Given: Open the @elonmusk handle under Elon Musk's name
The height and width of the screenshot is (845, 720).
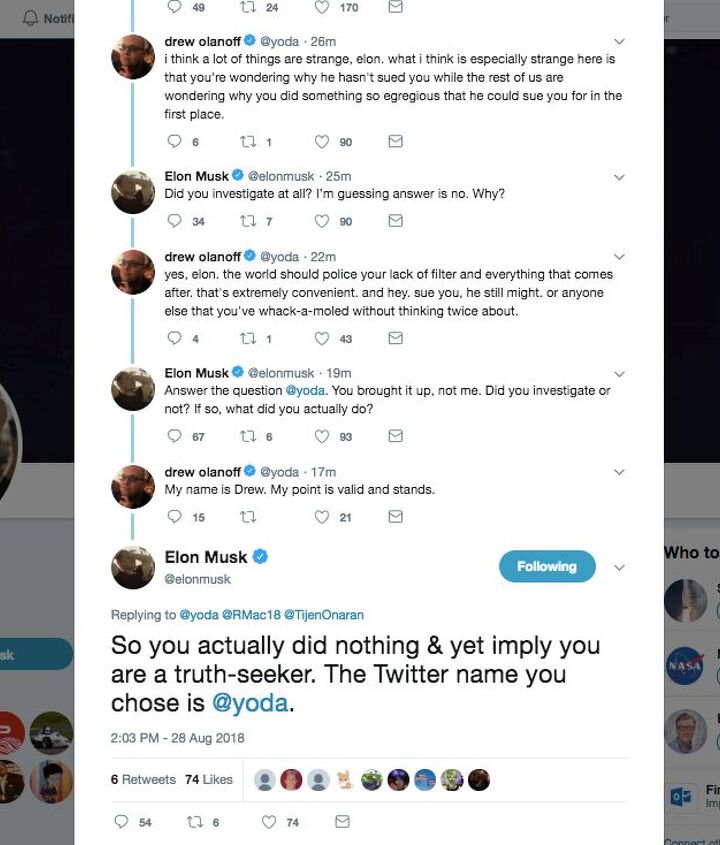Looking at the screenshot, I should pos(197,579).
